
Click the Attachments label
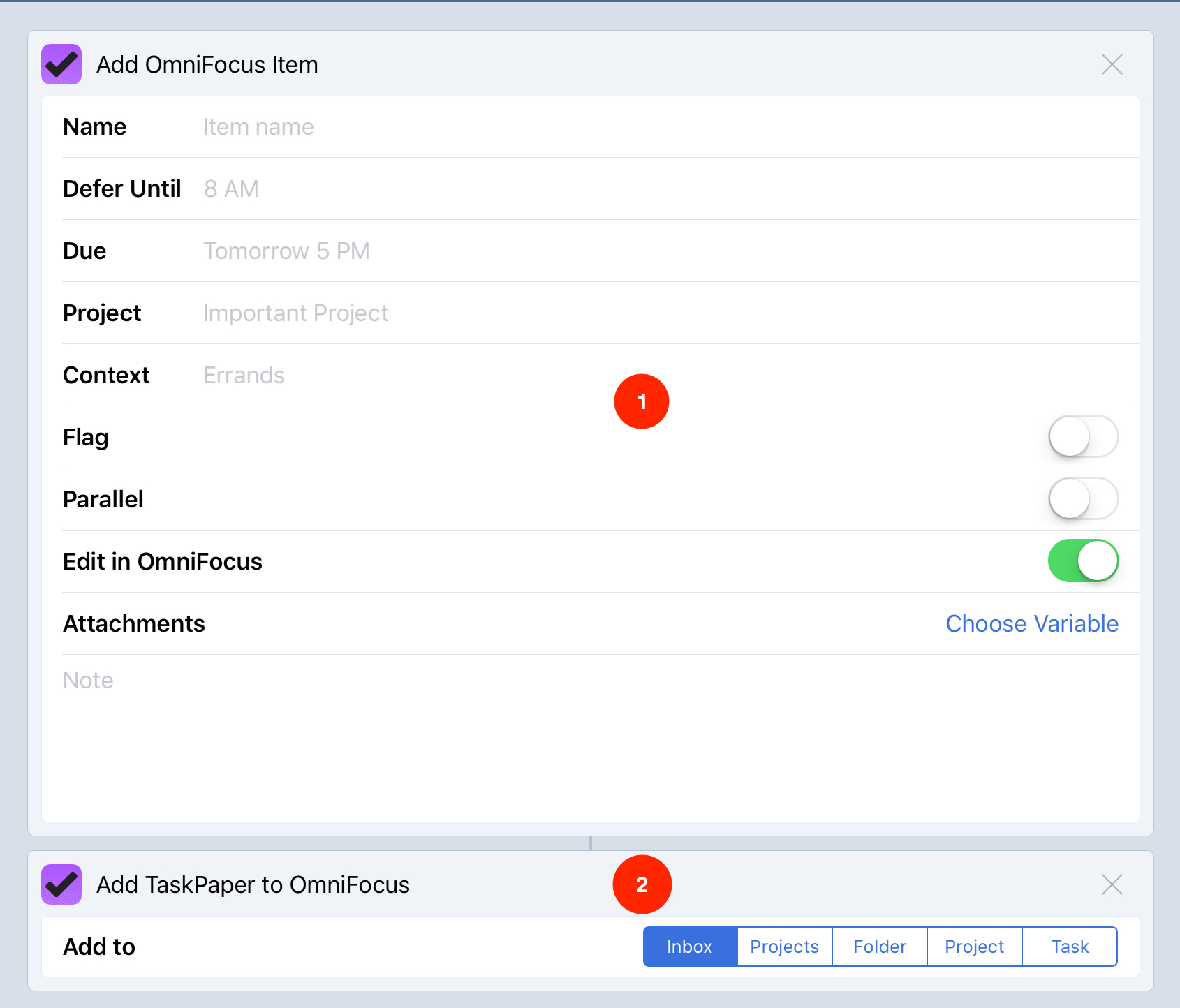click(x=134, y=623)
